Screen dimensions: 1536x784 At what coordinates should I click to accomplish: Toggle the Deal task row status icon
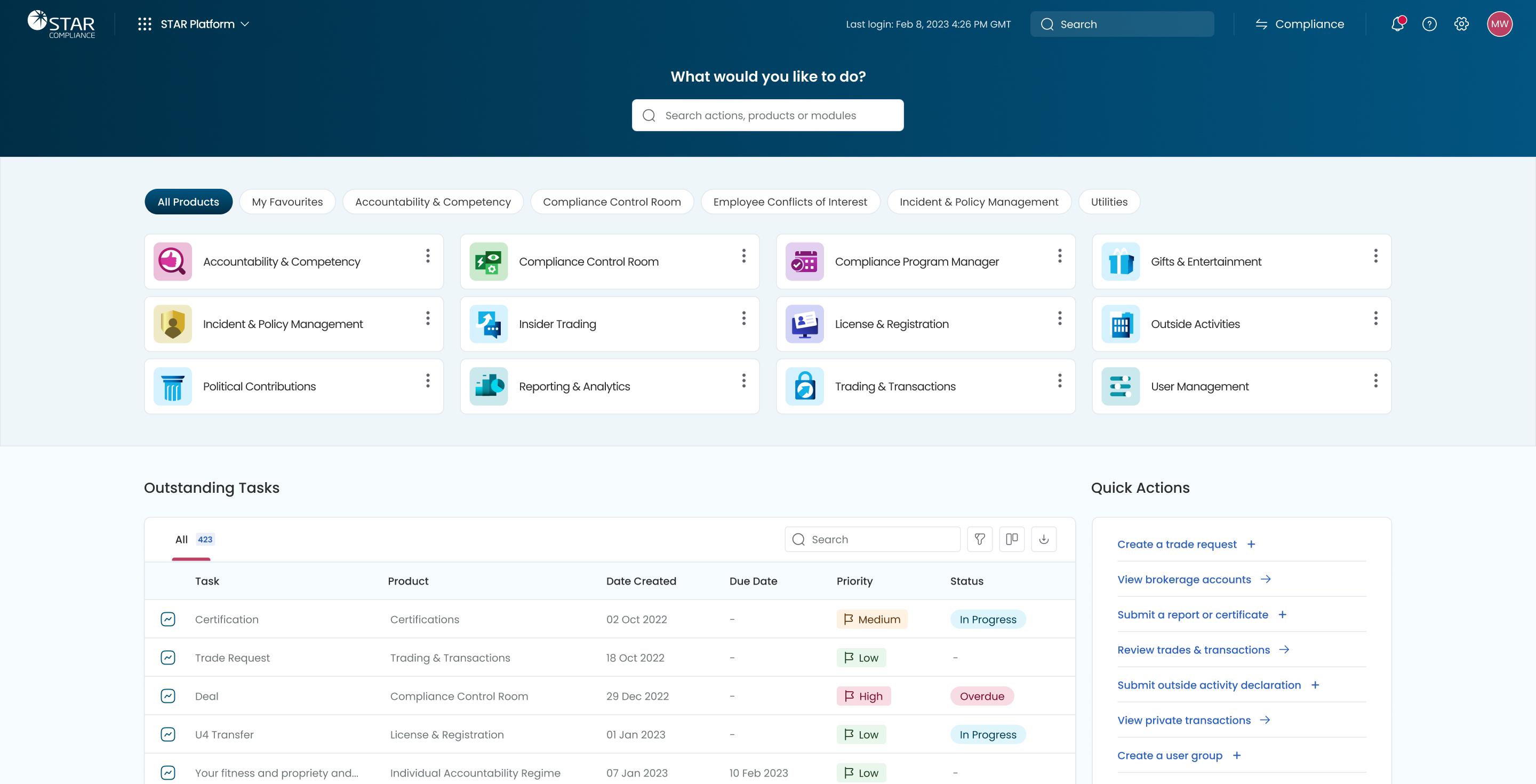(168, 696)
